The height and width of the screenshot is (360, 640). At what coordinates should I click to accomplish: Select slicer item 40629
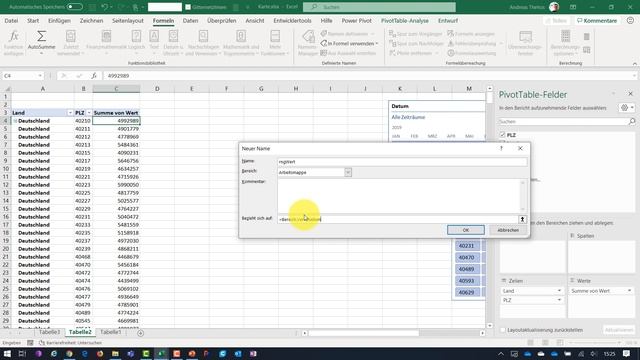tap(467, 292)
